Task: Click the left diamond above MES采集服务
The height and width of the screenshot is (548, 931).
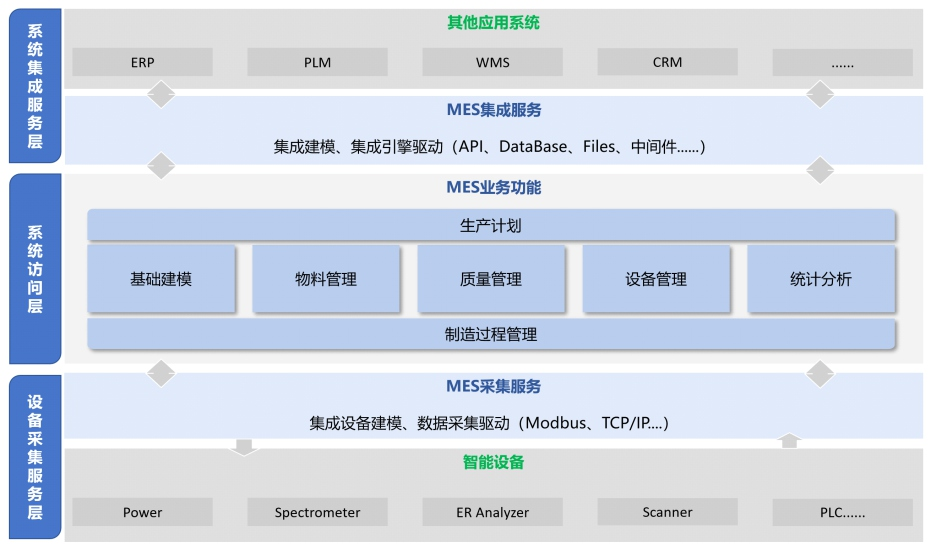Action: pos(161,373)
